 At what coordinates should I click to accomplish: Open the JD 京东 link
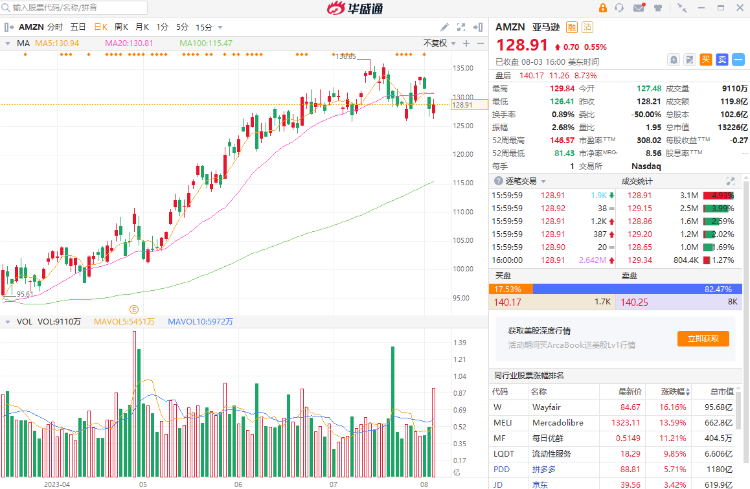tap(613, 484)
